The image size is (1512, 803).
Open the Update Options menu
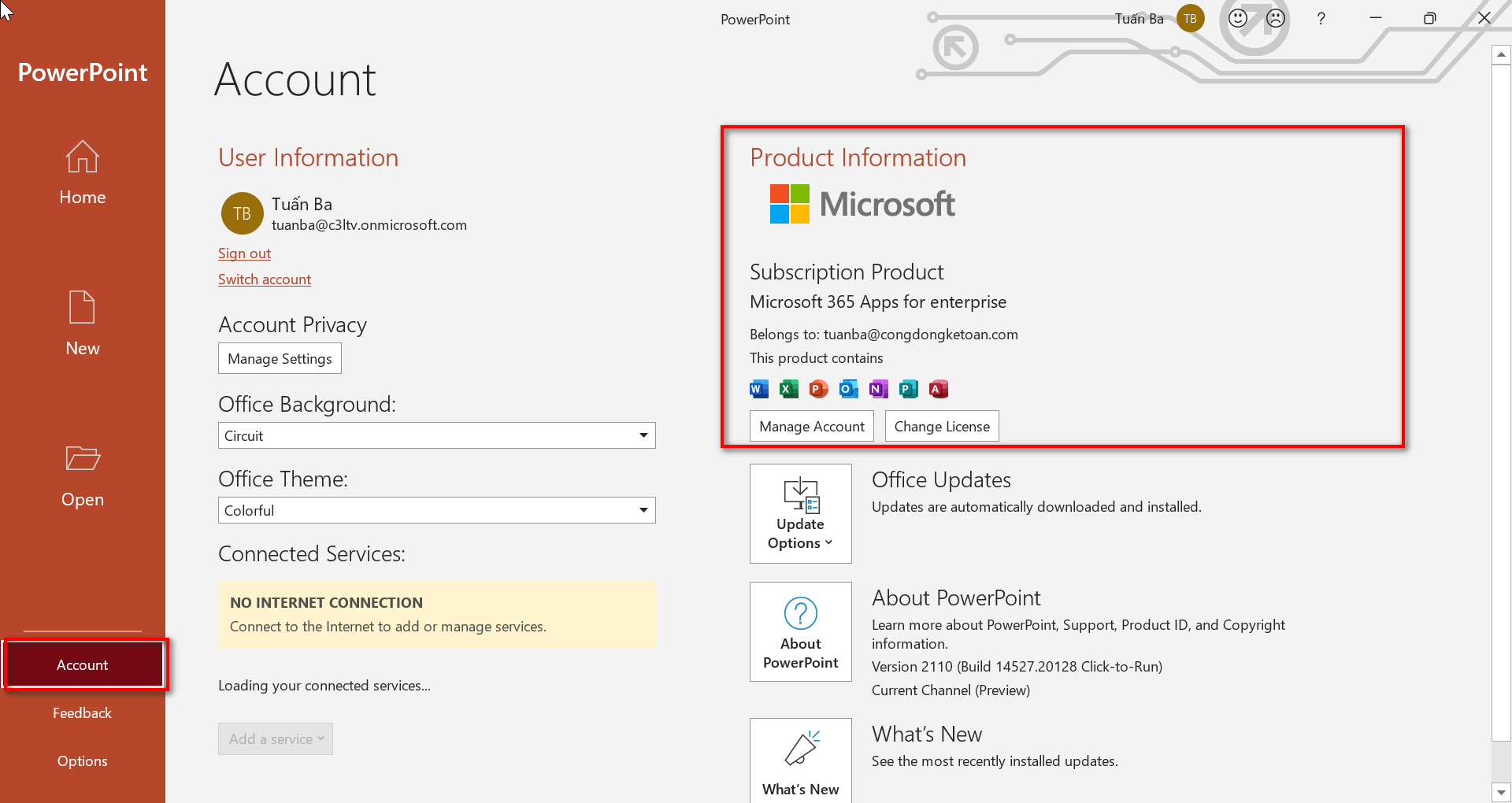point(800,513)
